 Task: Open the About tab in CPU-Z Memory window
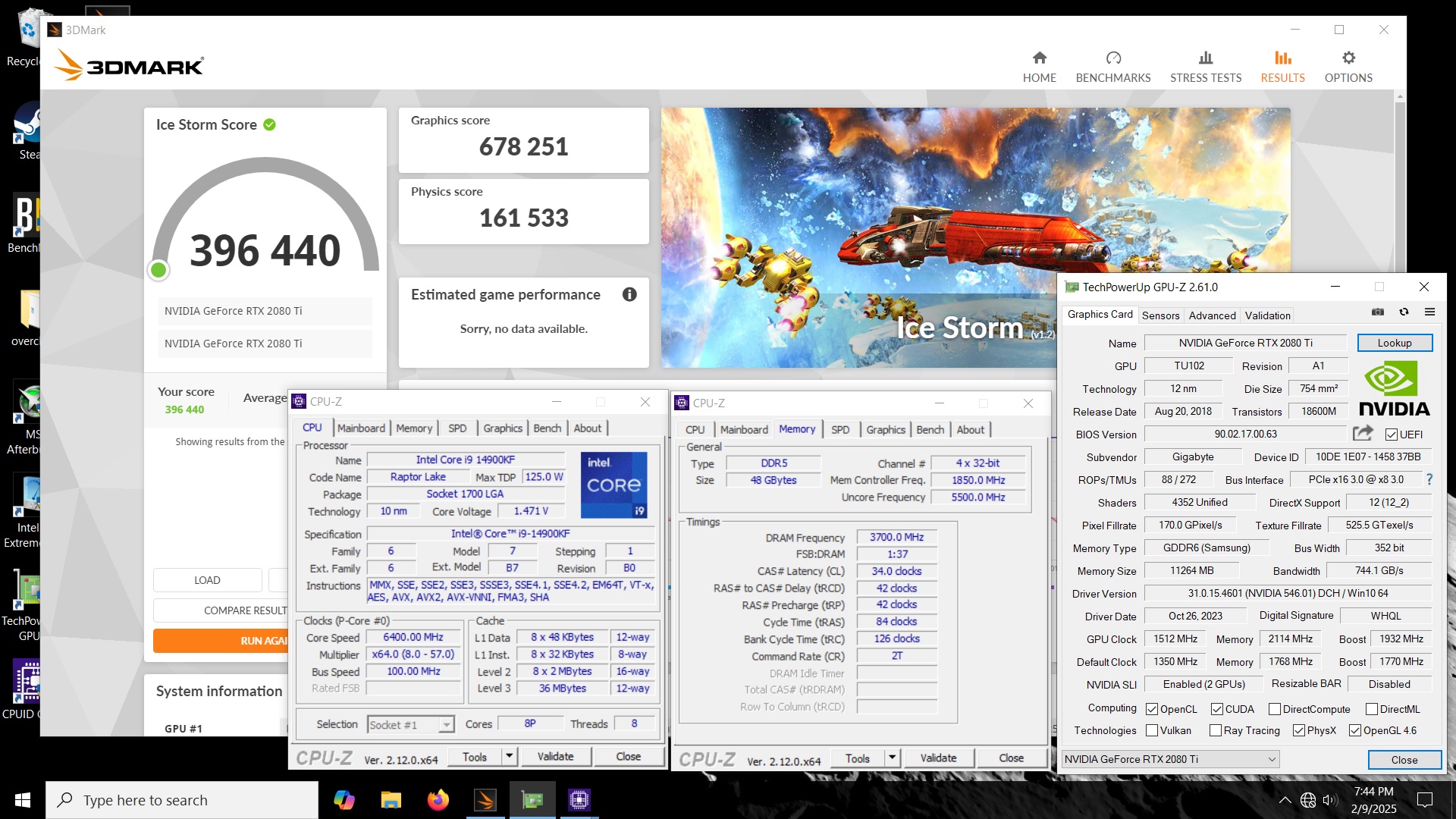(x=970, y=429)
